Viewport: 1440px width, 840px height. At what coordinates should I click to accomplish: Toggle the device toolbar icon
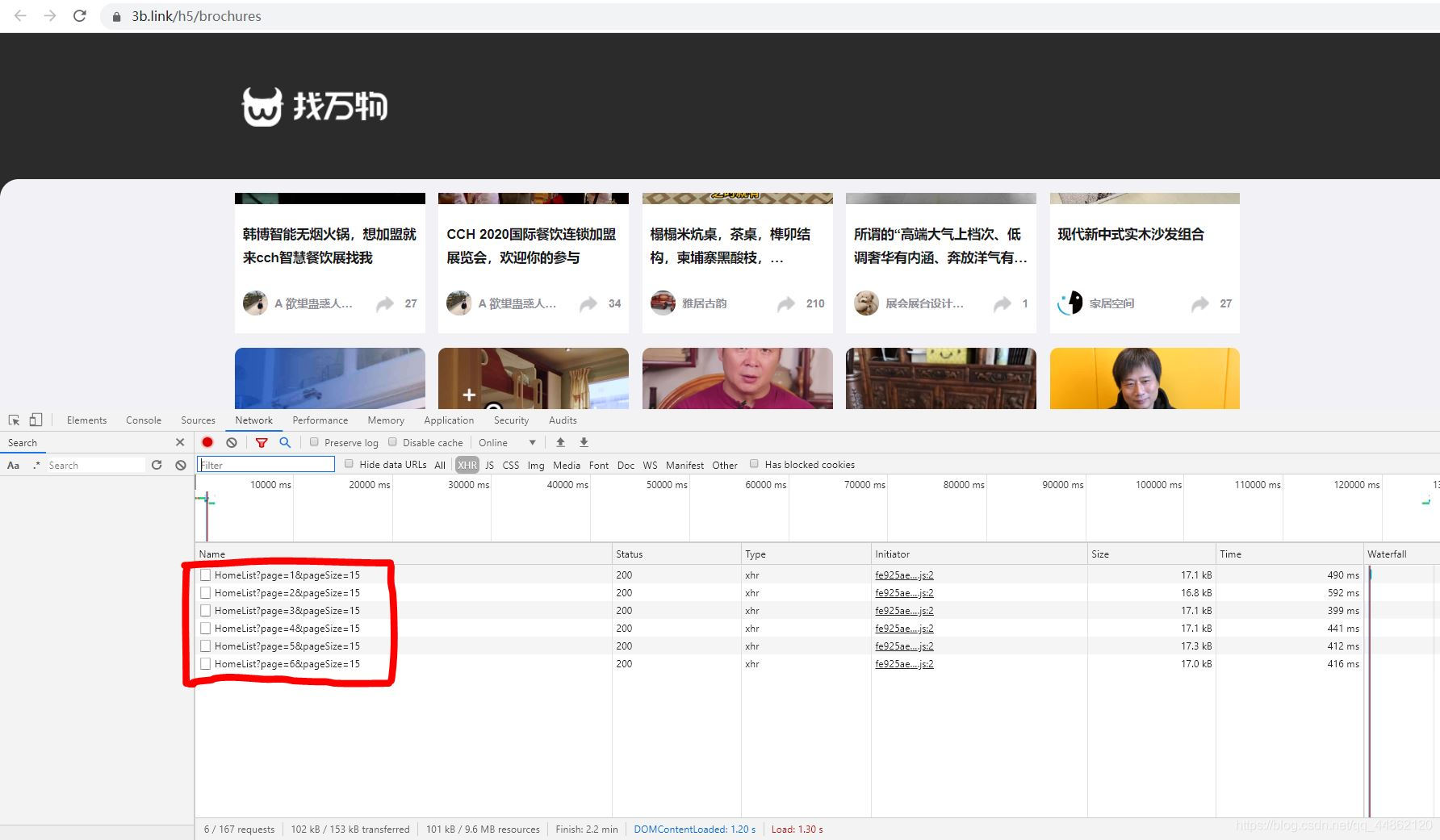(36, 420)
